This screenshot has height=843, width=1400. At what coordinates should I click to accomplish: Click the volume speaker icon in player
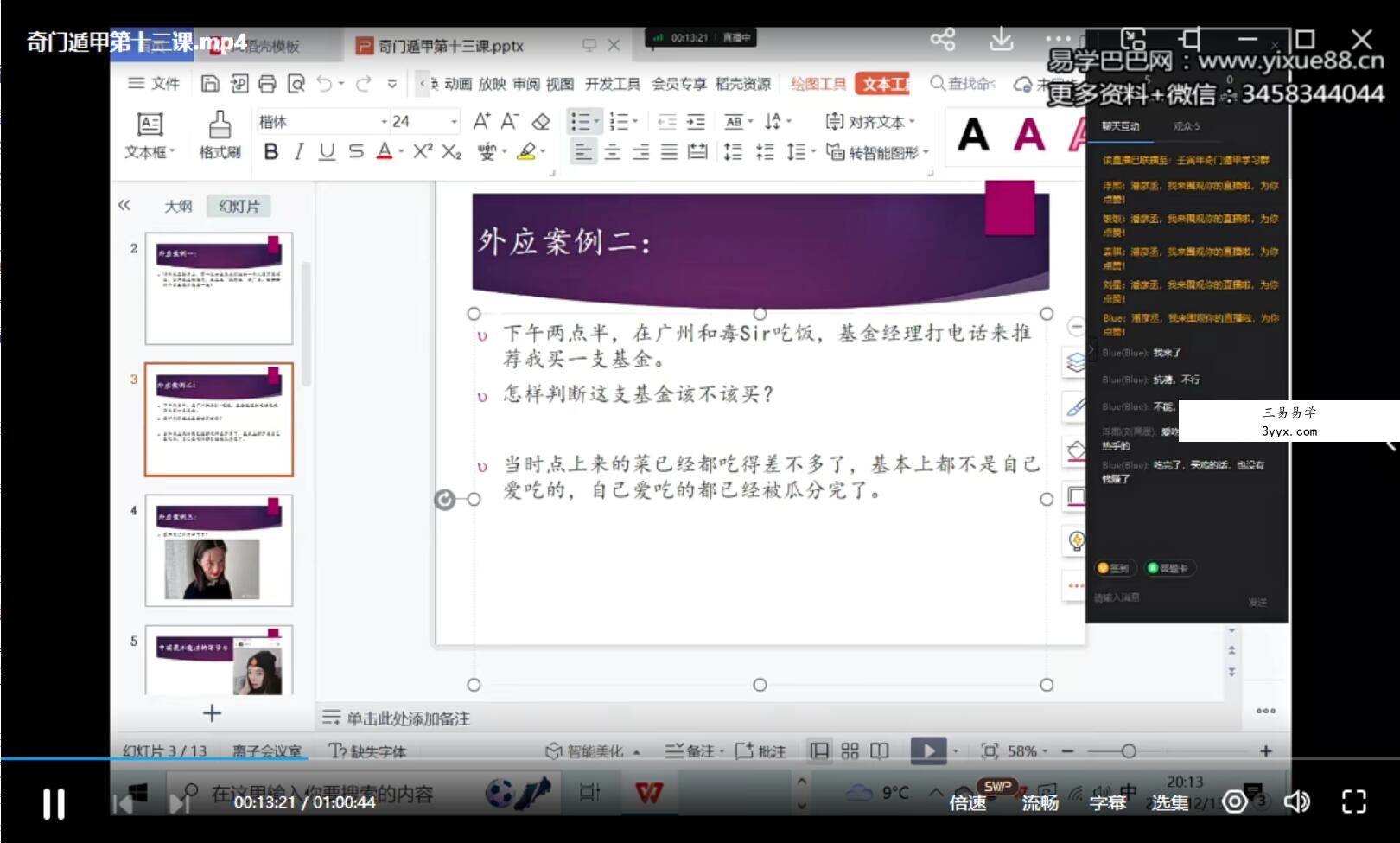1296,802
